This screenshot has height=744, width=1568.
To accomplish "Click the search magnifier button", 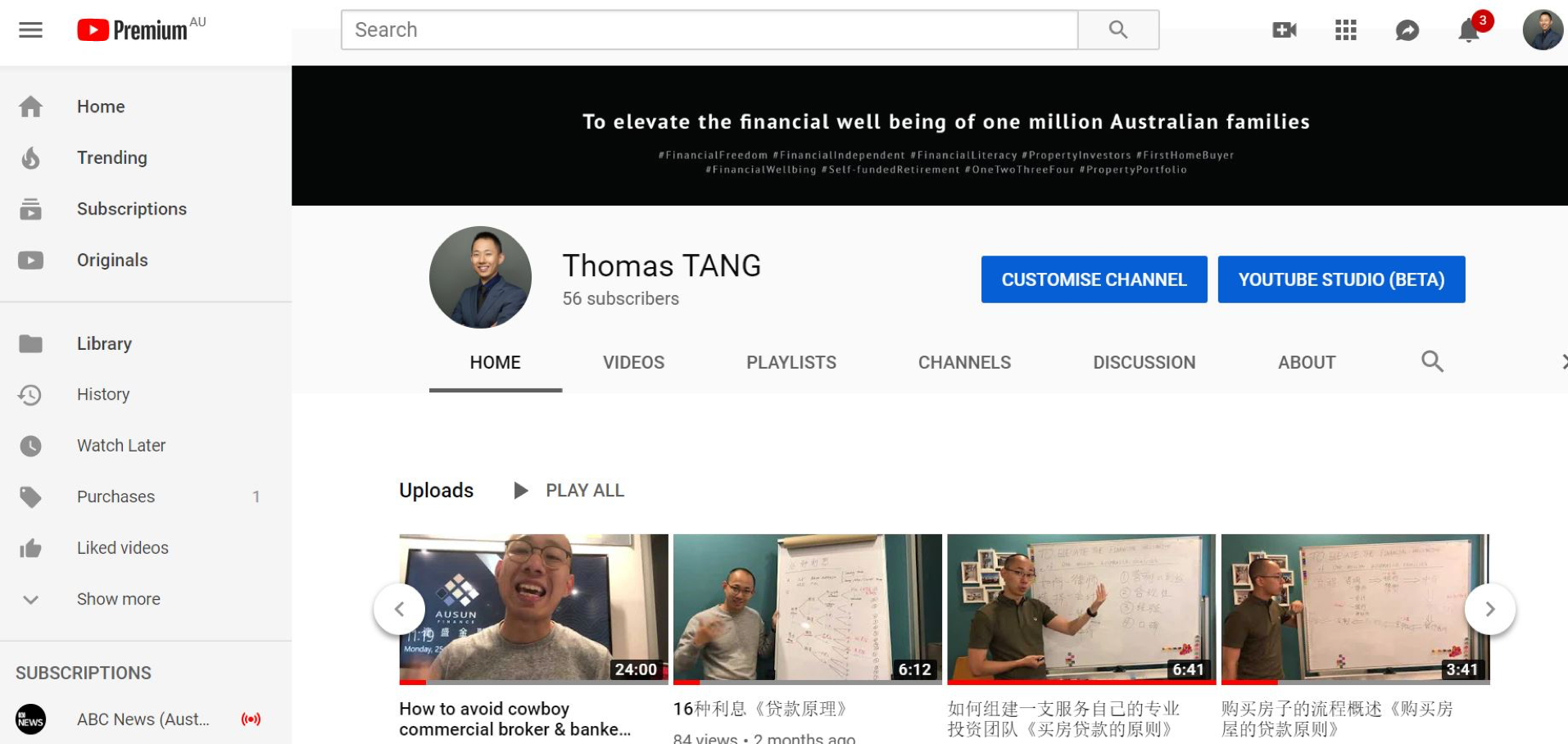I will pyautogui.click(x=1117, y=29).
